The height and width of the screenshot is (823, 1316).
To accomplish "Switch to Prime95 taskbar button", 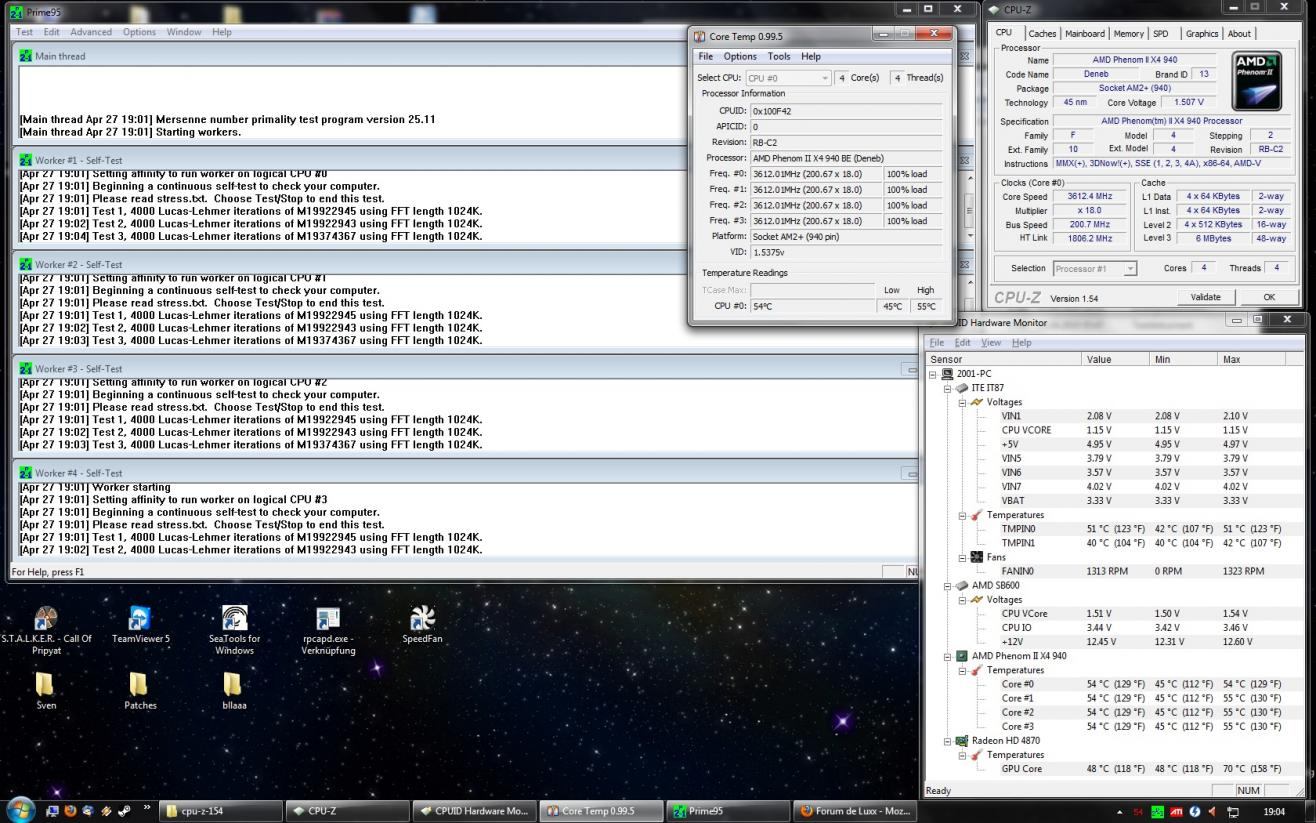I will [727, 811].
